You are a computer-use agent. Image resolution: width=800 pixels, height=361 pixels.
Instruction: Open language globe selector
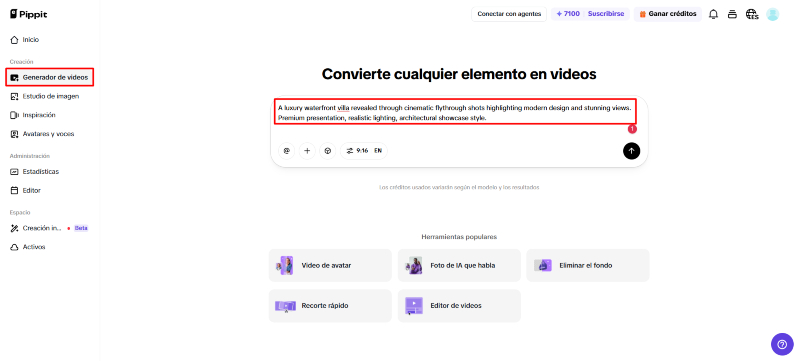pyautogui.click(x=752, y=14)
